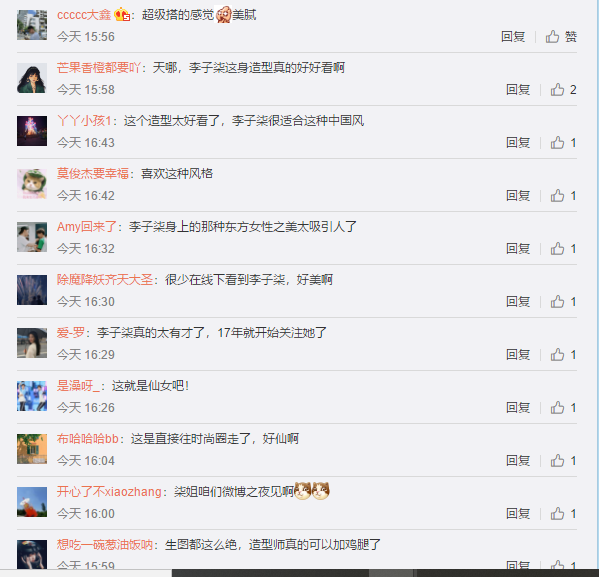Viewport: 599px width, 577px height.
Task: Reply to 爱-罗's comment
Action: coord(518,355)
